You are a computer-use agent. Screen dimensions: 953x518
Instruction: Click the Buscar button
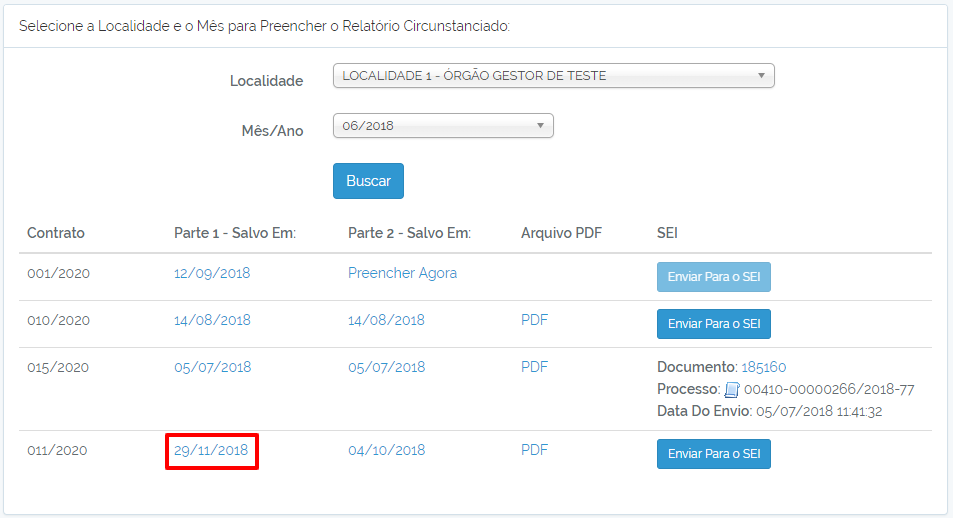[x=368, y=181]
